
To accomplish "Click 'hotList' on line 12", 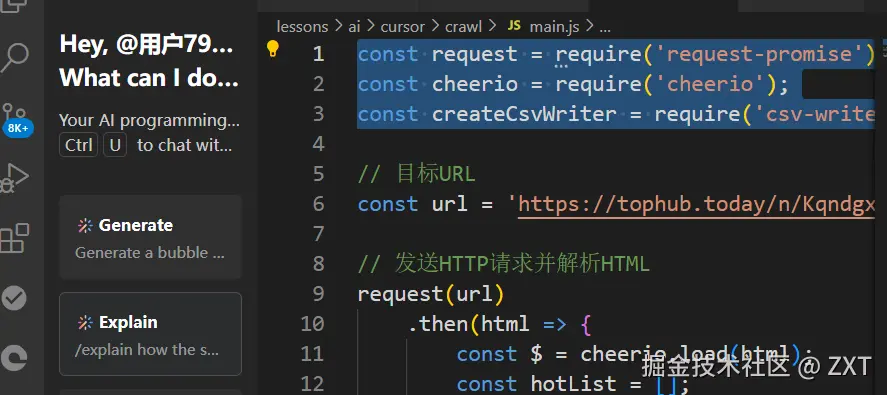I will click(574, 384).
